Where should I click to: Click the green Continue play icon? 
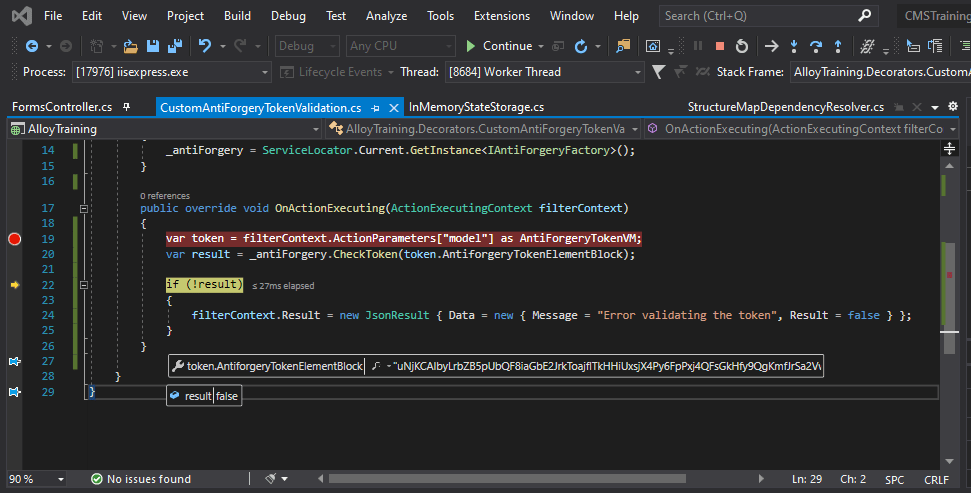click(x=471, y=46)
